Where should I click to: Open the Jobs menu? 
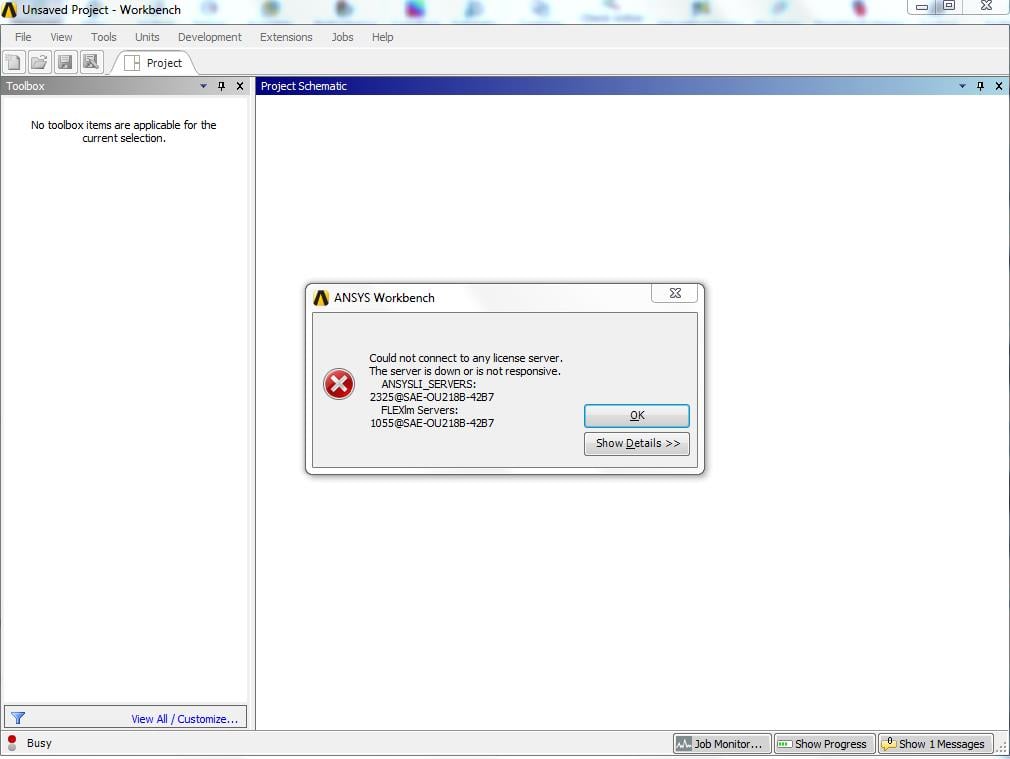coord(342,37)
